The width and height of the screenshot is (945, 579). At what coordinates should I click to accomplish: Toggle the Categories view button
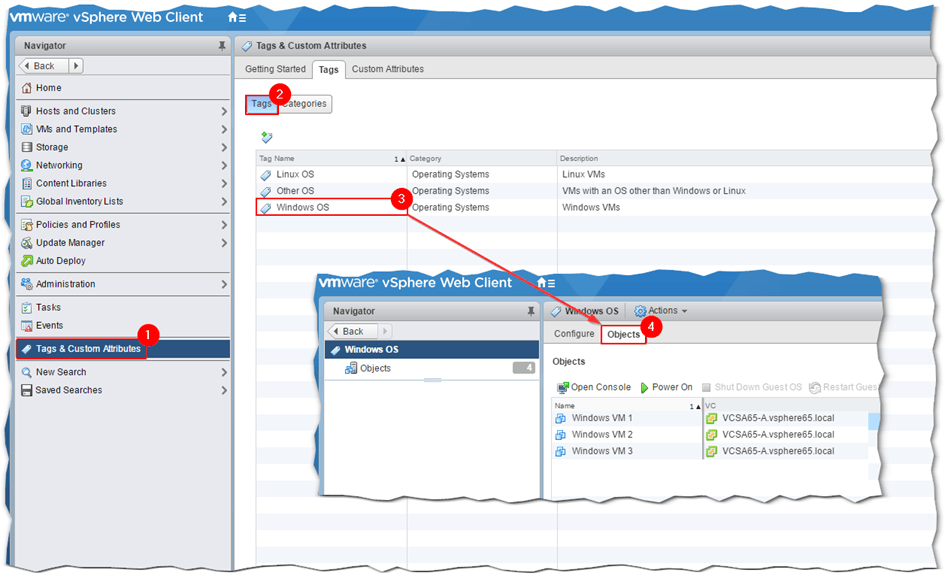(304, 104)
